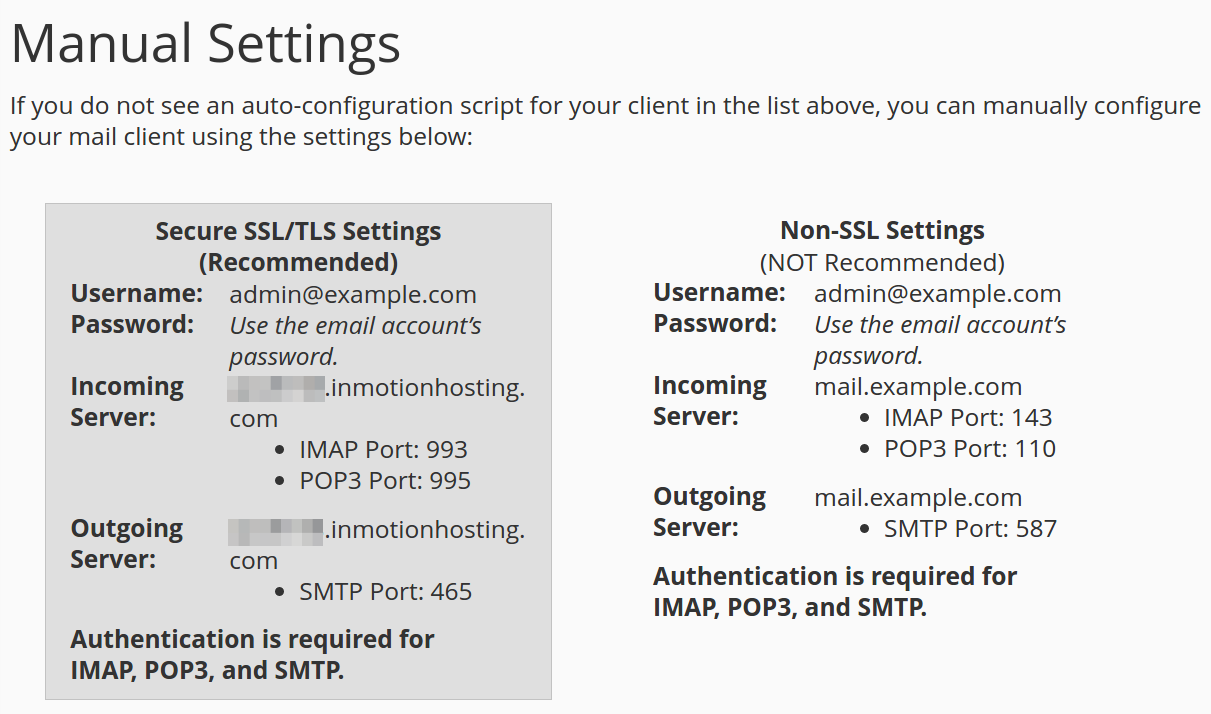Screen dimensions: 1211x714
Task: Click the SSL incoming server inmotionhosting hostname
Action: pos(425,388)
